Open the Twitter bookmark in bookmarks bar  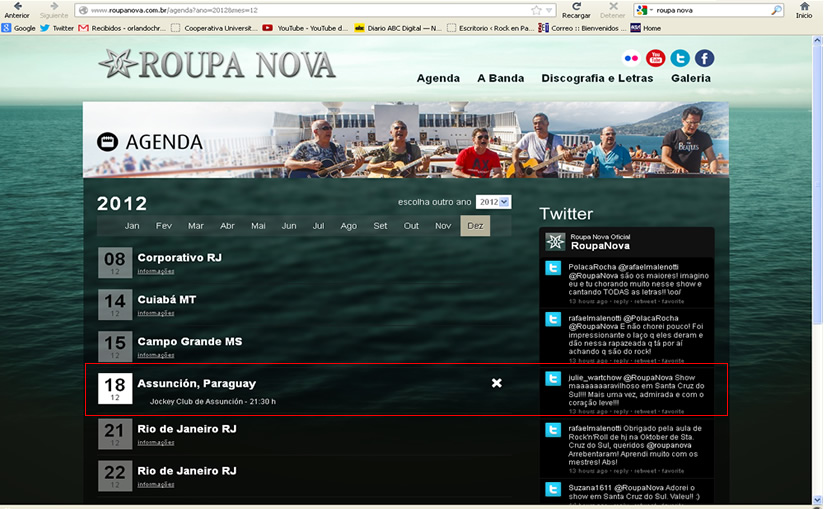tap(57, 28)
